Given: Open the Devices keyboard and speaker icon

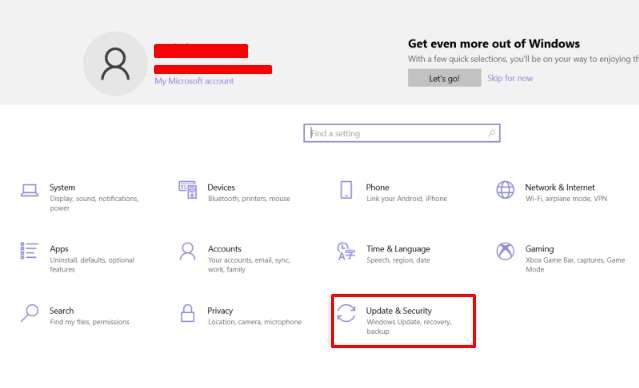Looking at the screenshot, I should click(x=187, y=190).
